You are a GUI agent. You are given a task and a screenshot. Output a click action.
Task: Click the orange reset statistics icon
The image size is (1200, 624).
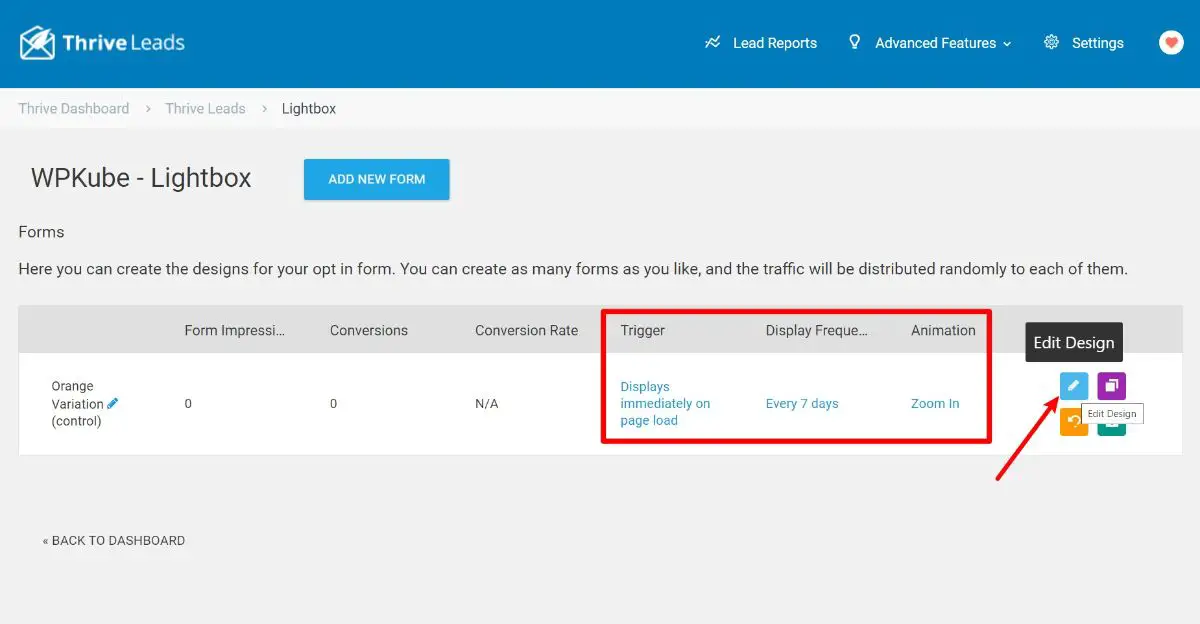1074,423
